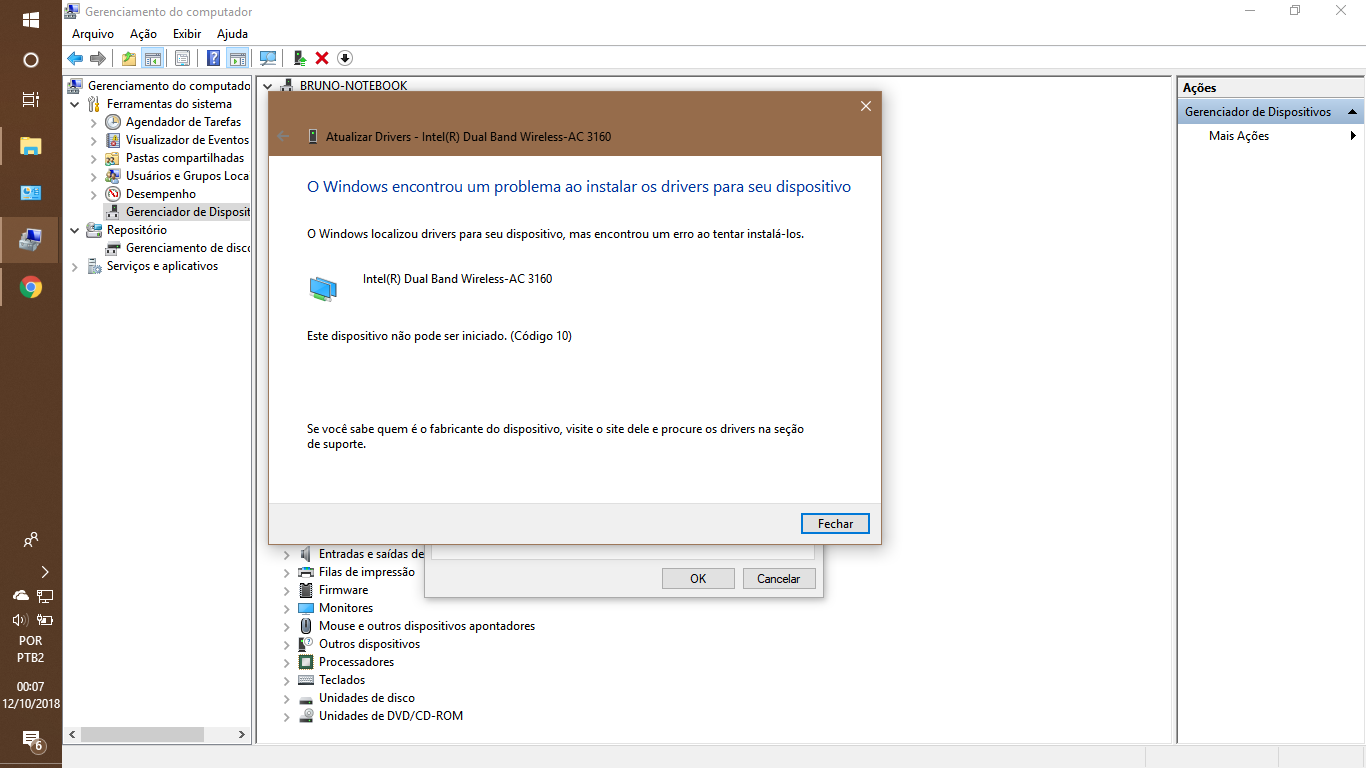Select Gerenciador de Dispositivos in the tree
This screenshot has height=768, width=1366.
click(x=187, y=212)
